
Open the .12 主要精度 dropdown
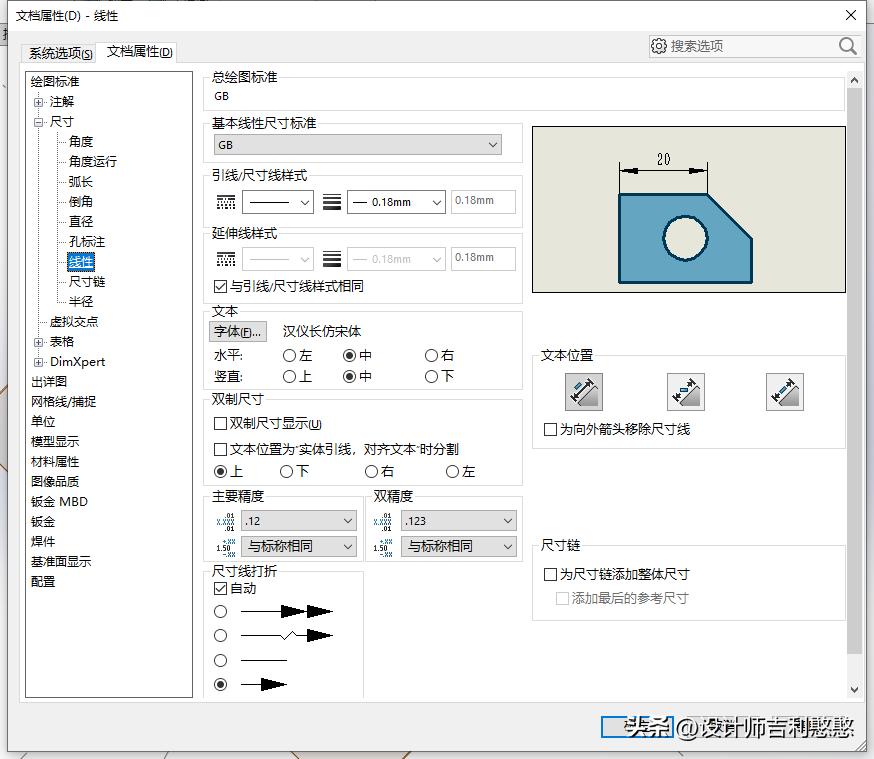click(297, 520)
